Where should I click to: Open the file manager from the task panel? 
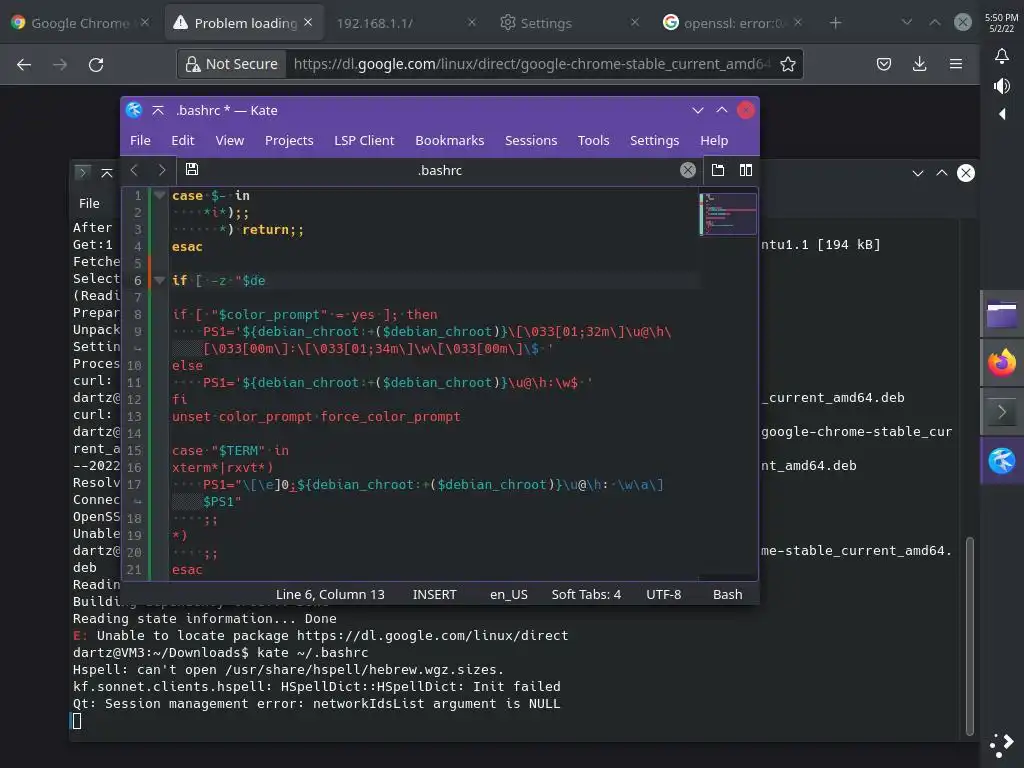coord(1002,314)
